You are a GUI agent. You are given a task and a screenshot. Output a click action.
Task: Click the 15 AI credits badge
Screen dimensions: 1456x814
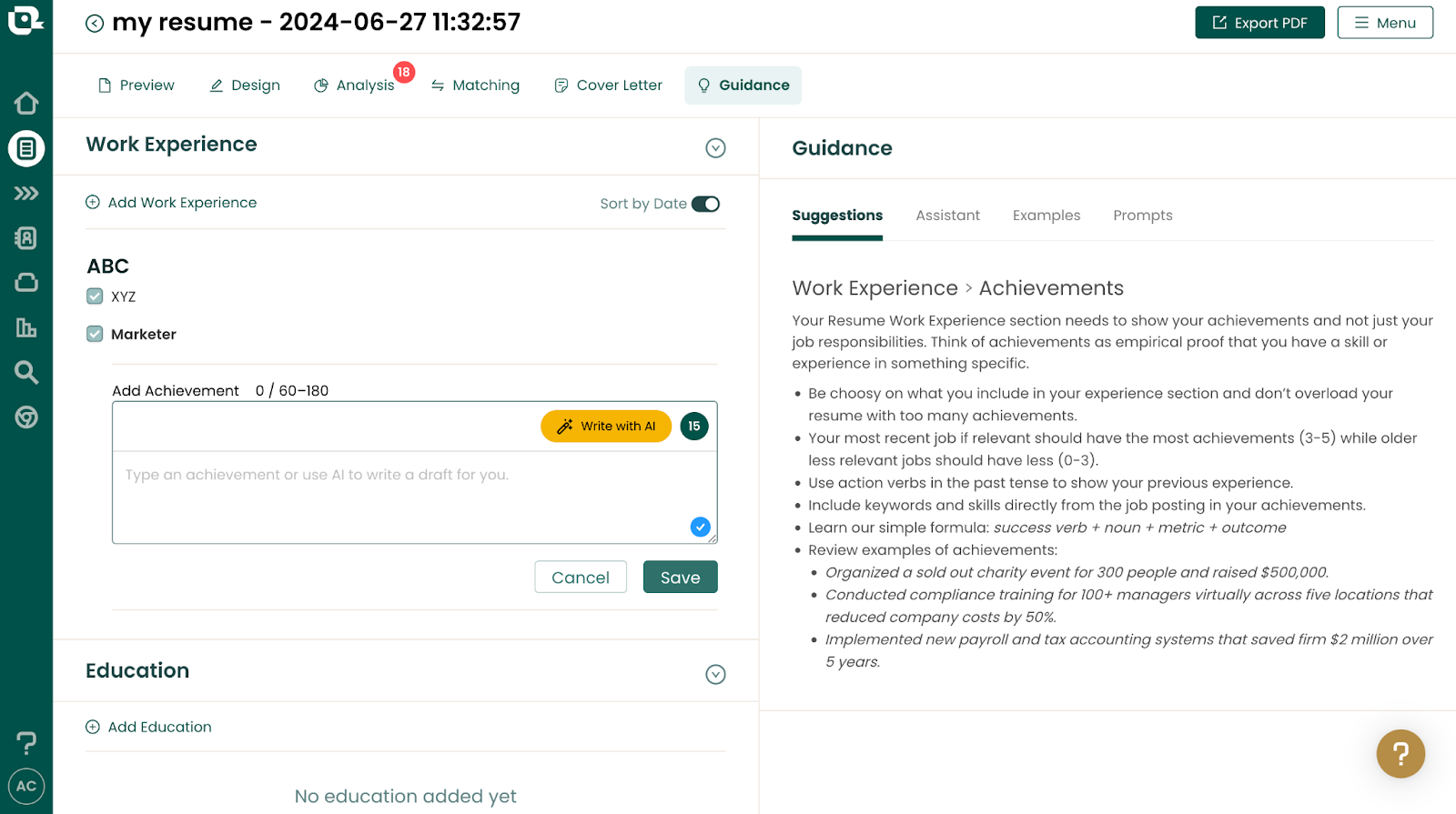coord(694,426)
